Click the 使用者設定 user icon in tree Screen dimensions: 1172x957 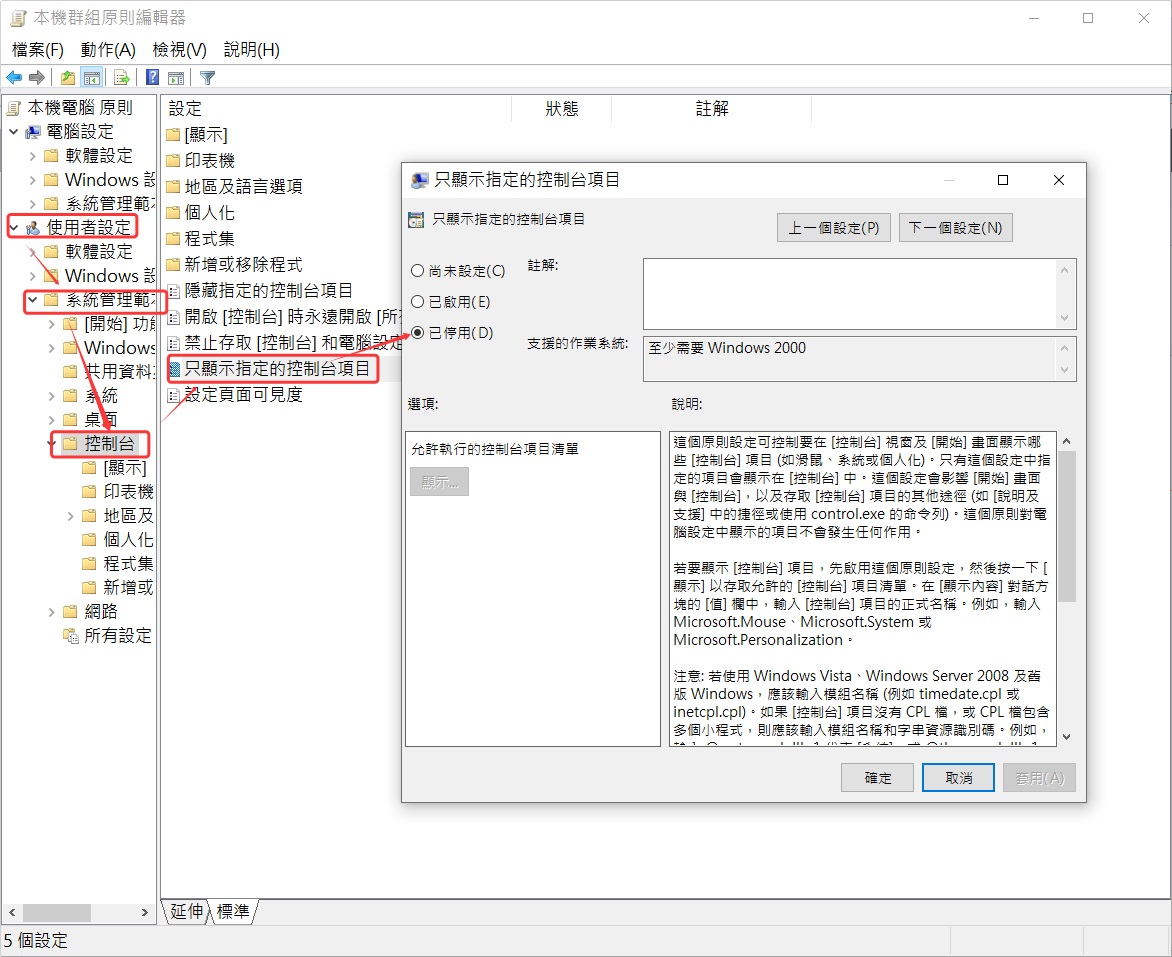pyautogui.click(x=34, y=228)
